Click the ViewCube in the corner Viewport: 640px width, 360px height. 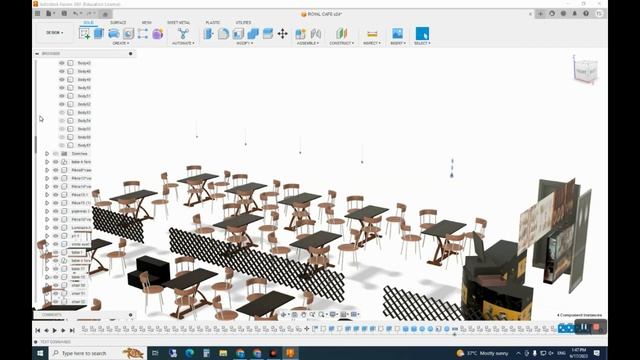pyautogui.click(x=586, y=71)
